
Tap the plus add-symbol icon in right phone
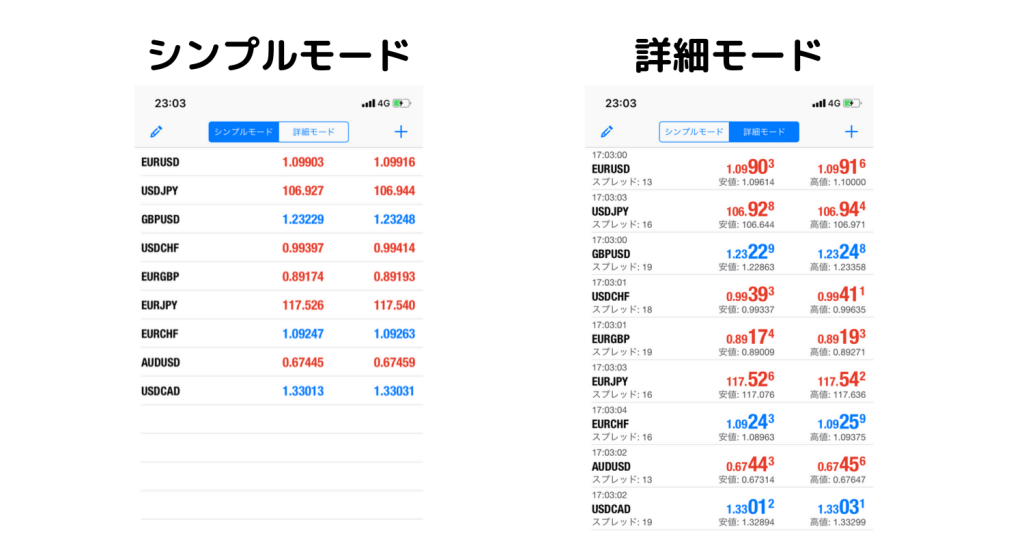pos(851,132)
